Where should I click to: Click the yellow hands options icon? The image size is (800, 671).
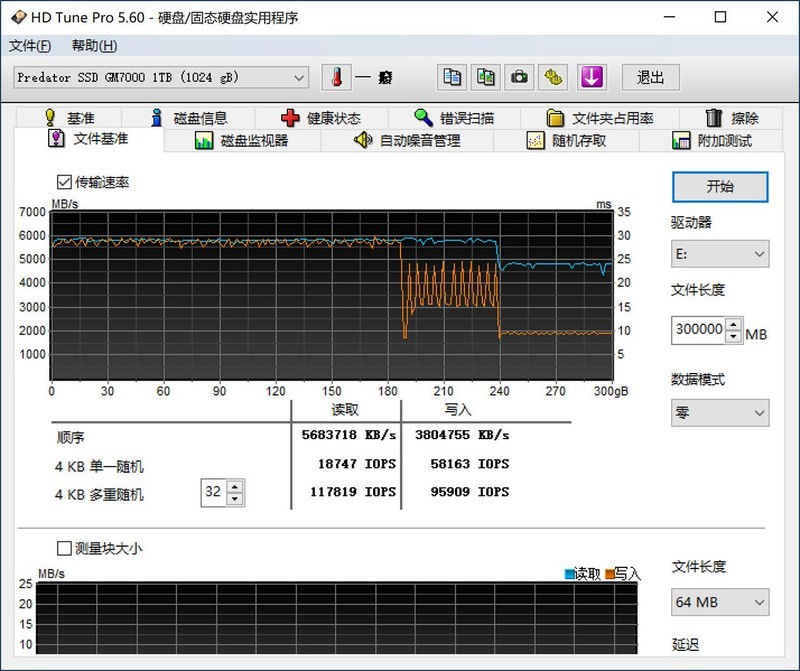553,77
